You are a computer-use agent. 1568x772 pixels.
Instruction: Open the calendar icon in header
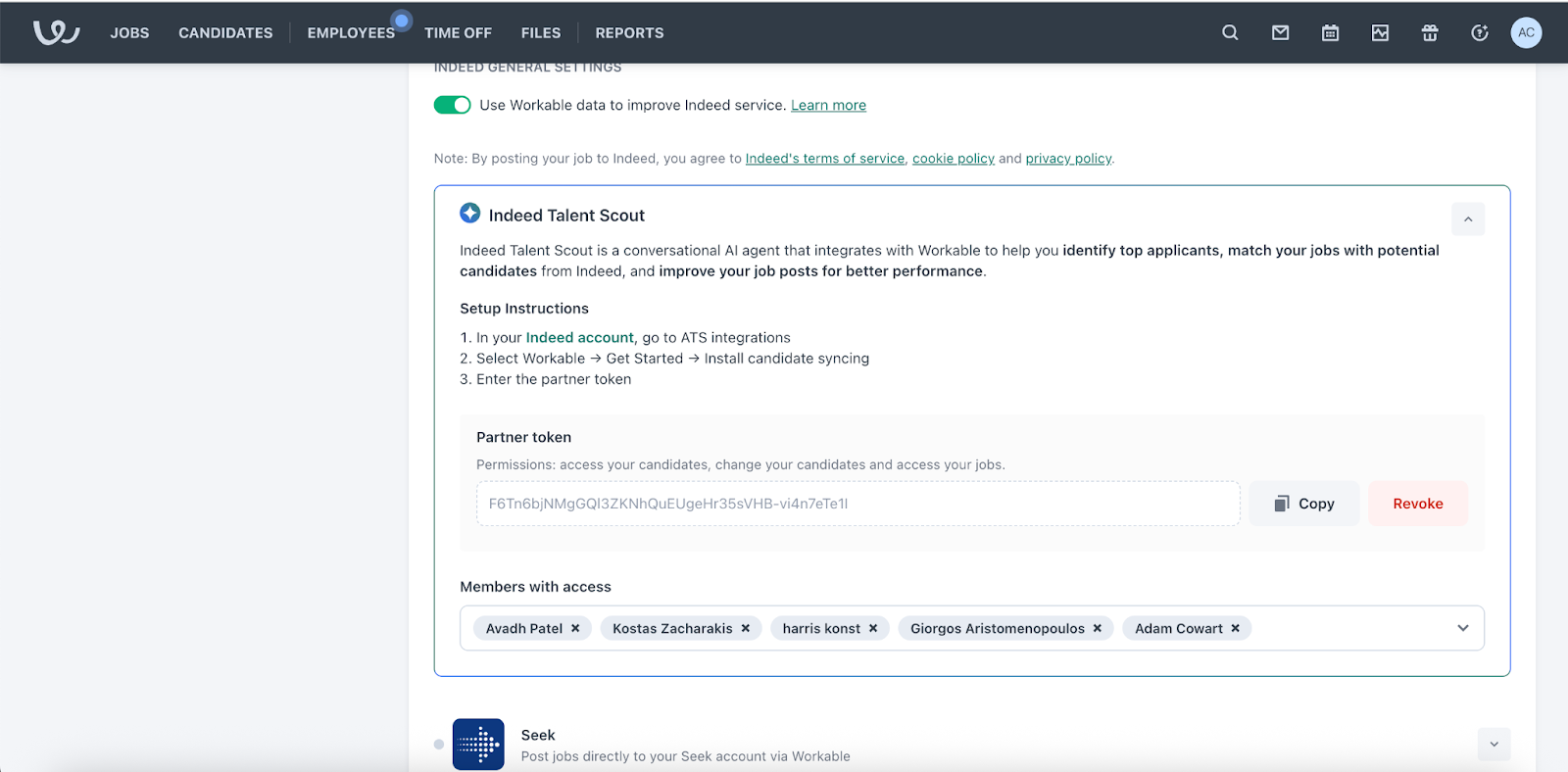tap(1330, 32)
